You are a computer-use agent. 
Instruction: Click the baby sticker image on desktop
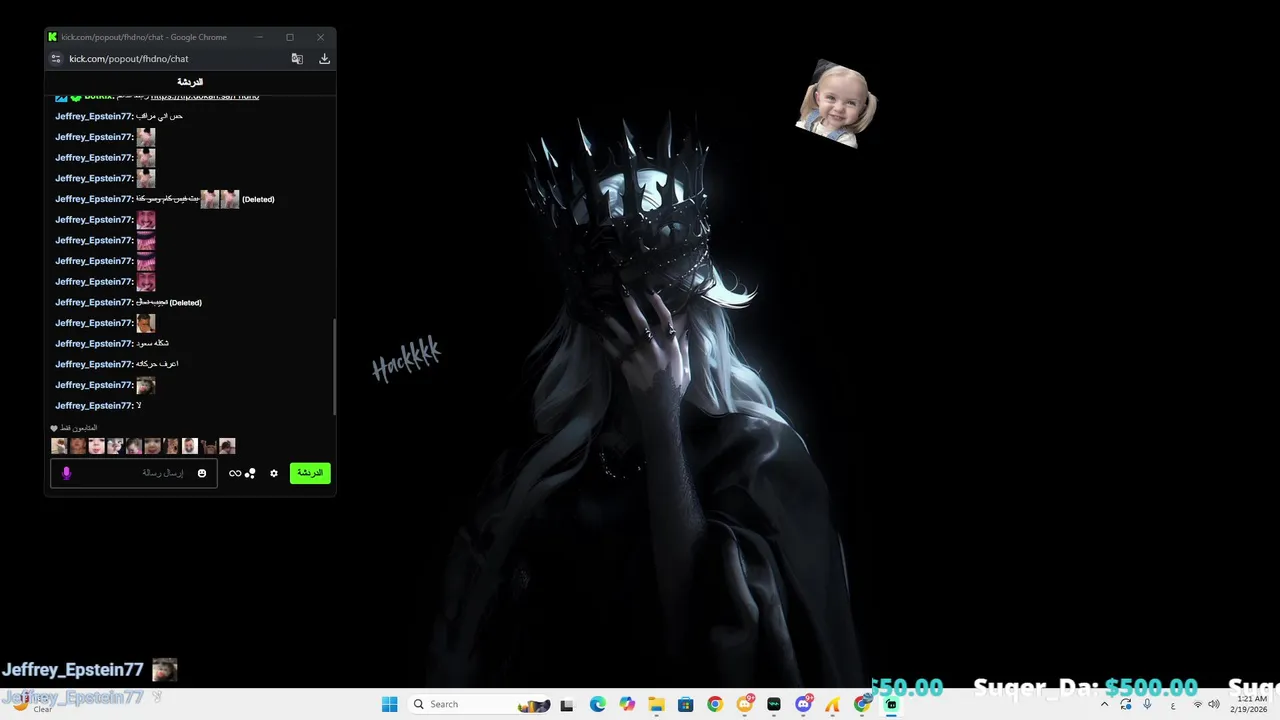coord(836,104)
